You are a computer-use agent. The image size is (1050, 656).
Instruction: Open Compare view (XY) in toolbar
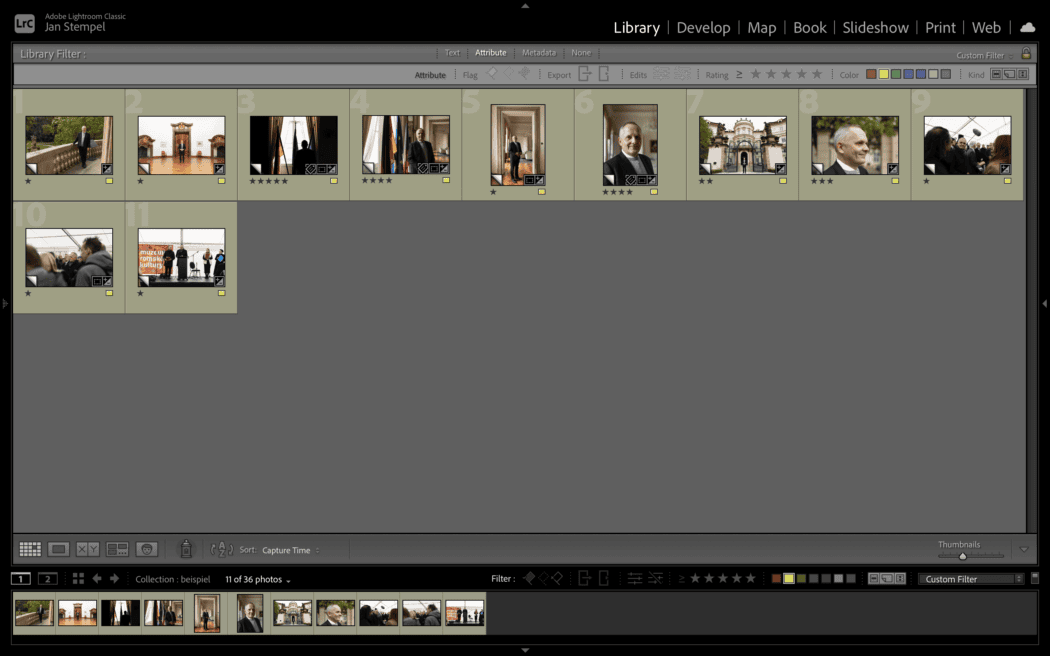click(88, 549)
